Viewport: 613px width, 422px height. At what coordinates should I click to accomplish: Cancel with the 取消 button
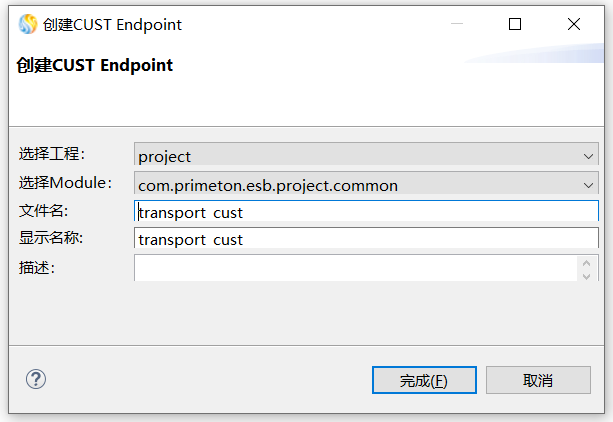tap(537, 380)
